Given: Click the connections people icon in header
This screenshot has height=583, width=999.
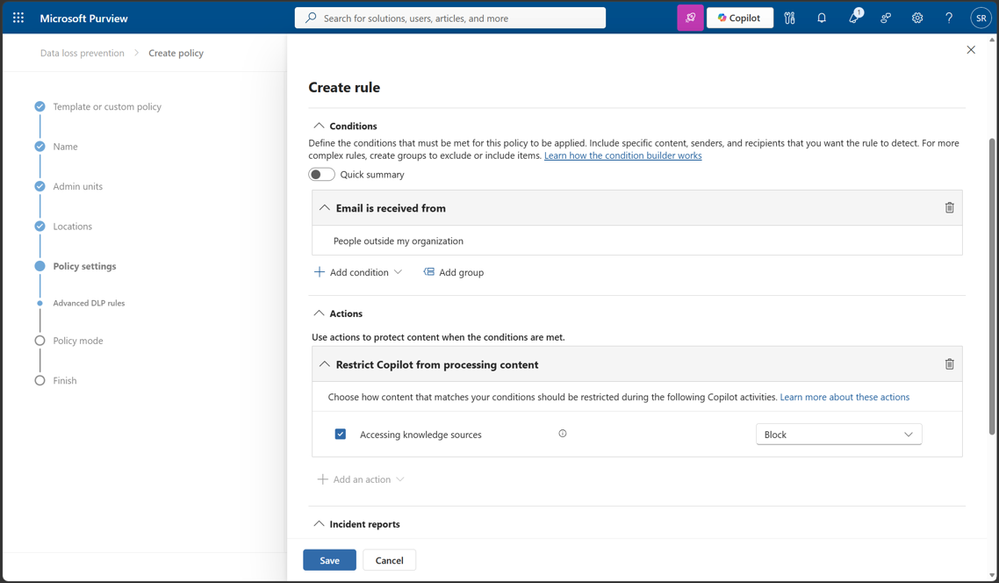Looking at the screenshot, I should point(886,18).
